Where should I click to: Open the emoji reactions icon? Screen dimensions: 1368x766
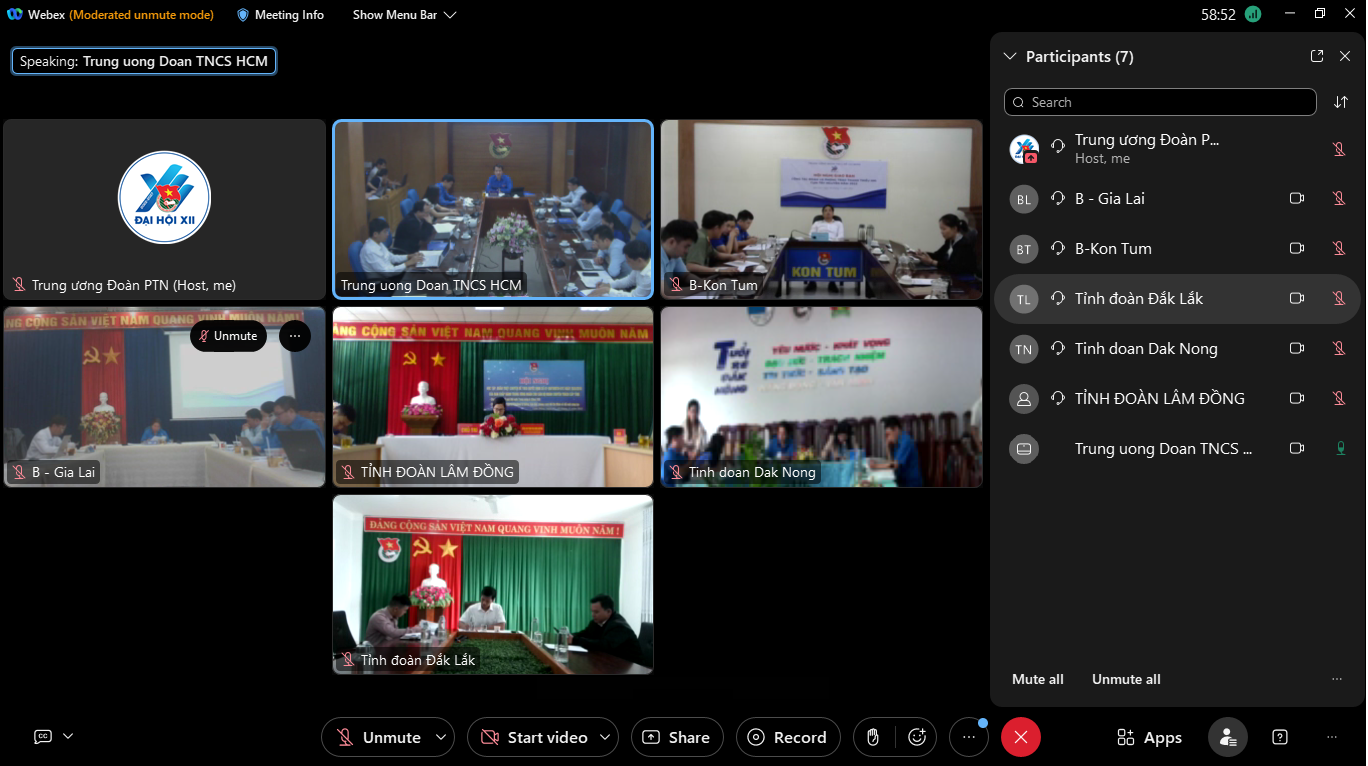[x=916, y=737]
